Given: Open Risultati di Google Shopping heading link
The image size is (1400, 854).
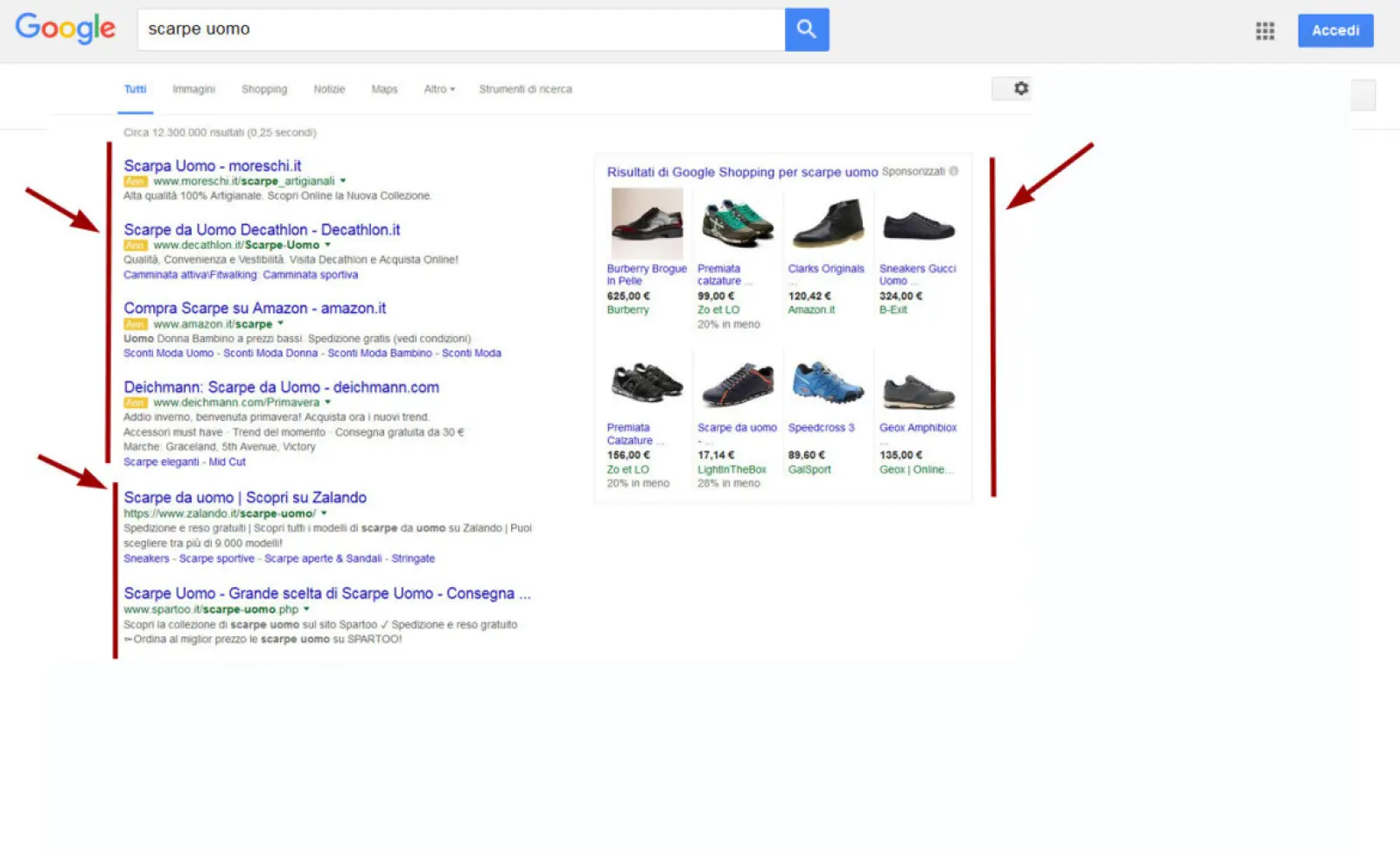Looking at the screenshot, I should [742, 172].
